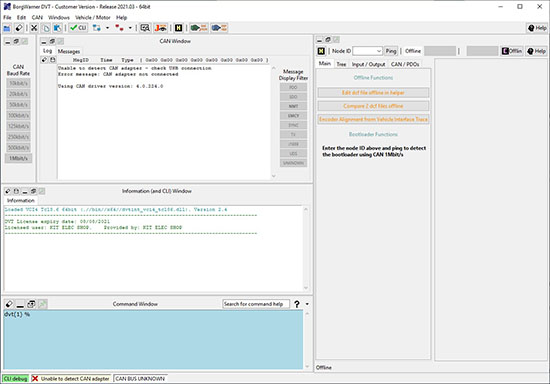Select 250kbit/s CAN baud rate

point(18,137)
